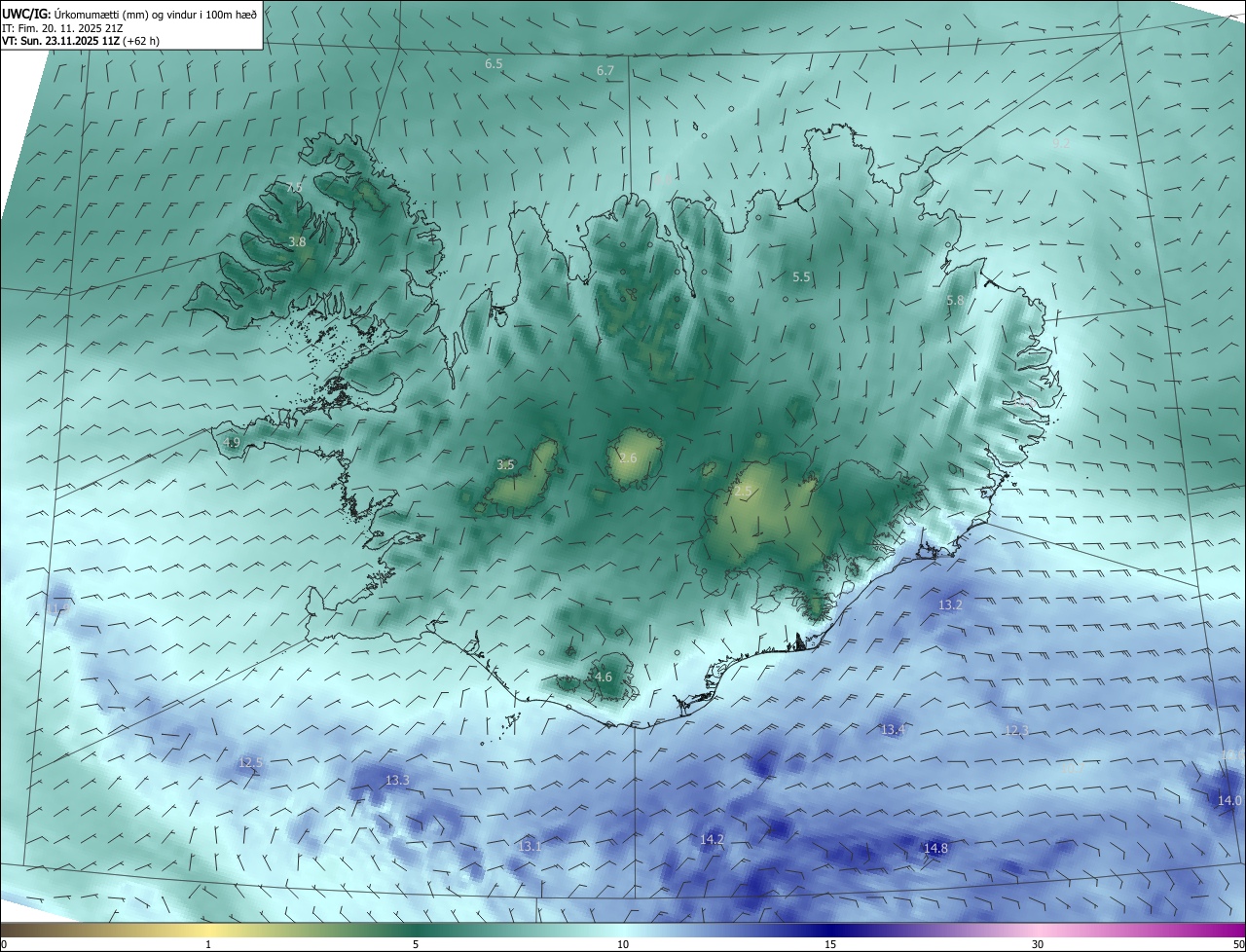Click the 'IT: Fim. 20. 11. 2025 21Z' line
Image resolution: width=1246 pixels, height=952 pixels.
62,28
